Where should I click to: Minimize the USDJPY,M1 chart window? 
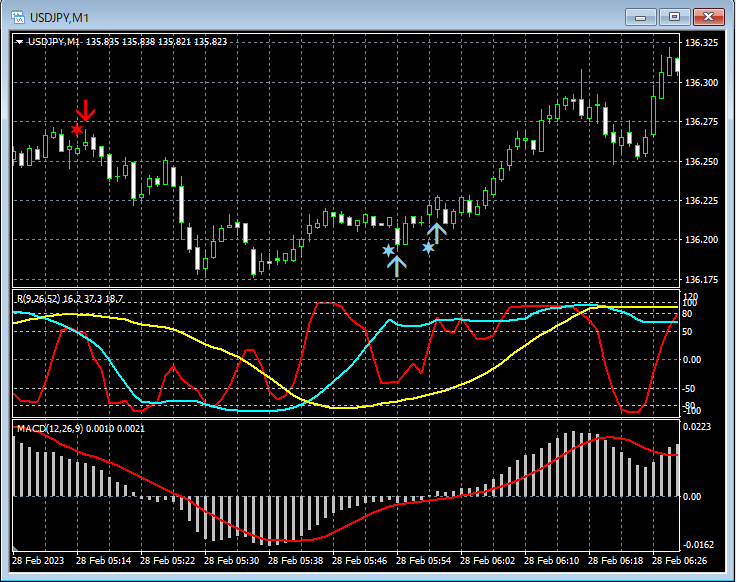tap(640, 17)
